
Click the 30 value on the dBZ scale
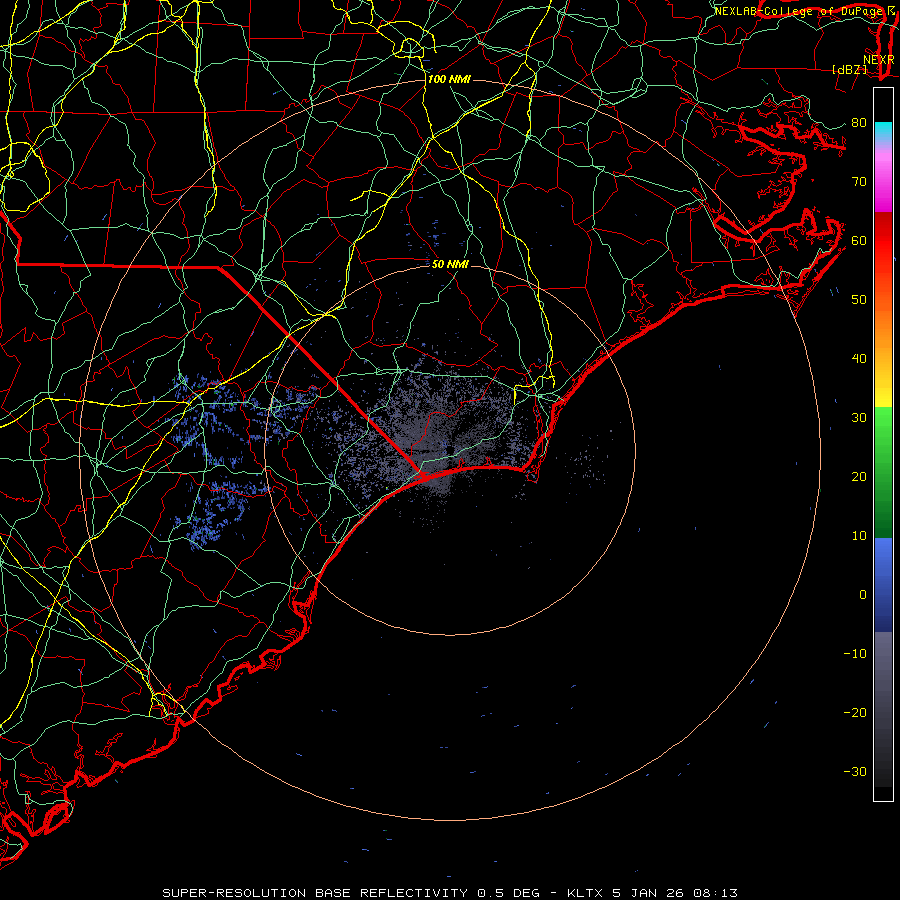(859, 417)
